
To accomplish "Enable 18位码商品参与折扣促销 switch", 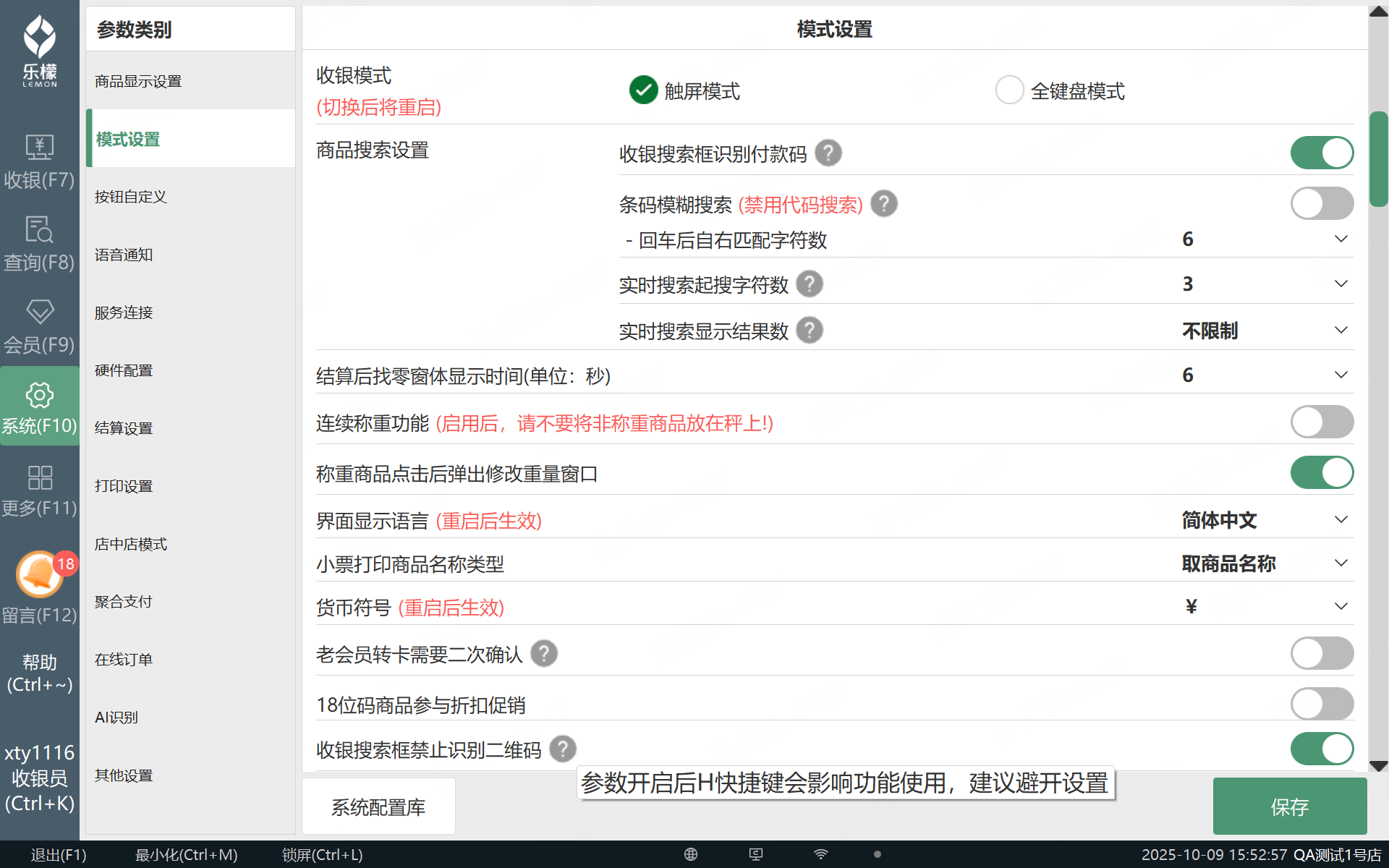I will tap(1321, 704).
